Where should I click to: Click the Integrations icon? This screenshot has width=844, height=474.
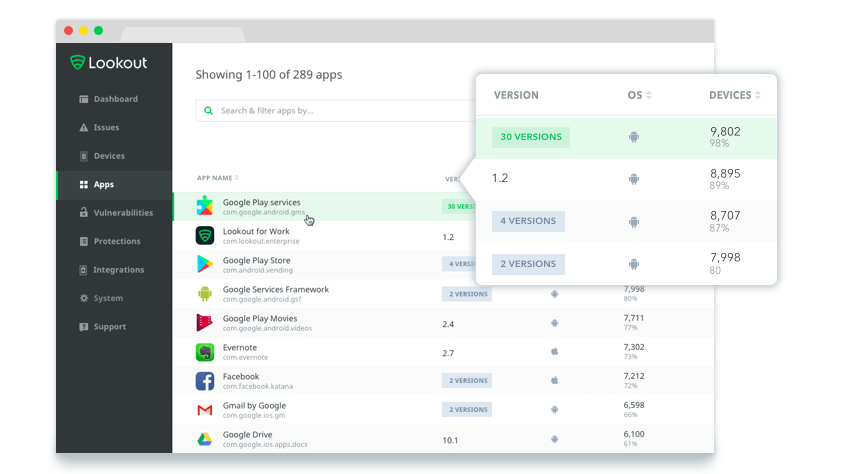pyautogui.click(x=83, y=270)
